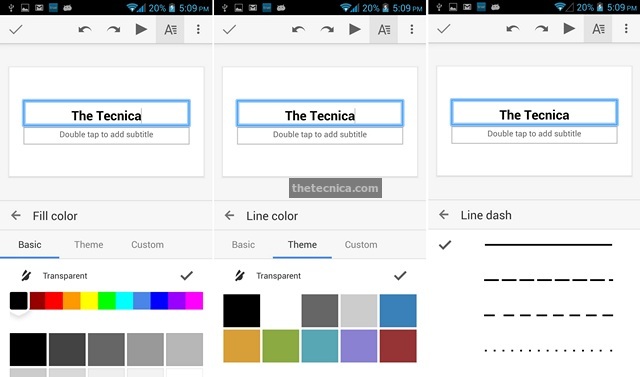Pick yellow in the Fill color hue strip

pyautogui.click(x=89, y=301)
